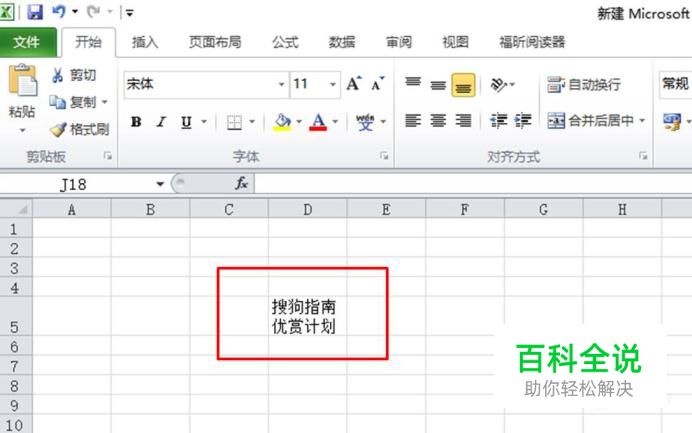This screenshot has height=433, width=692.
Task: Click the 文 phonetic guide icon
Action: click(365, 122)
